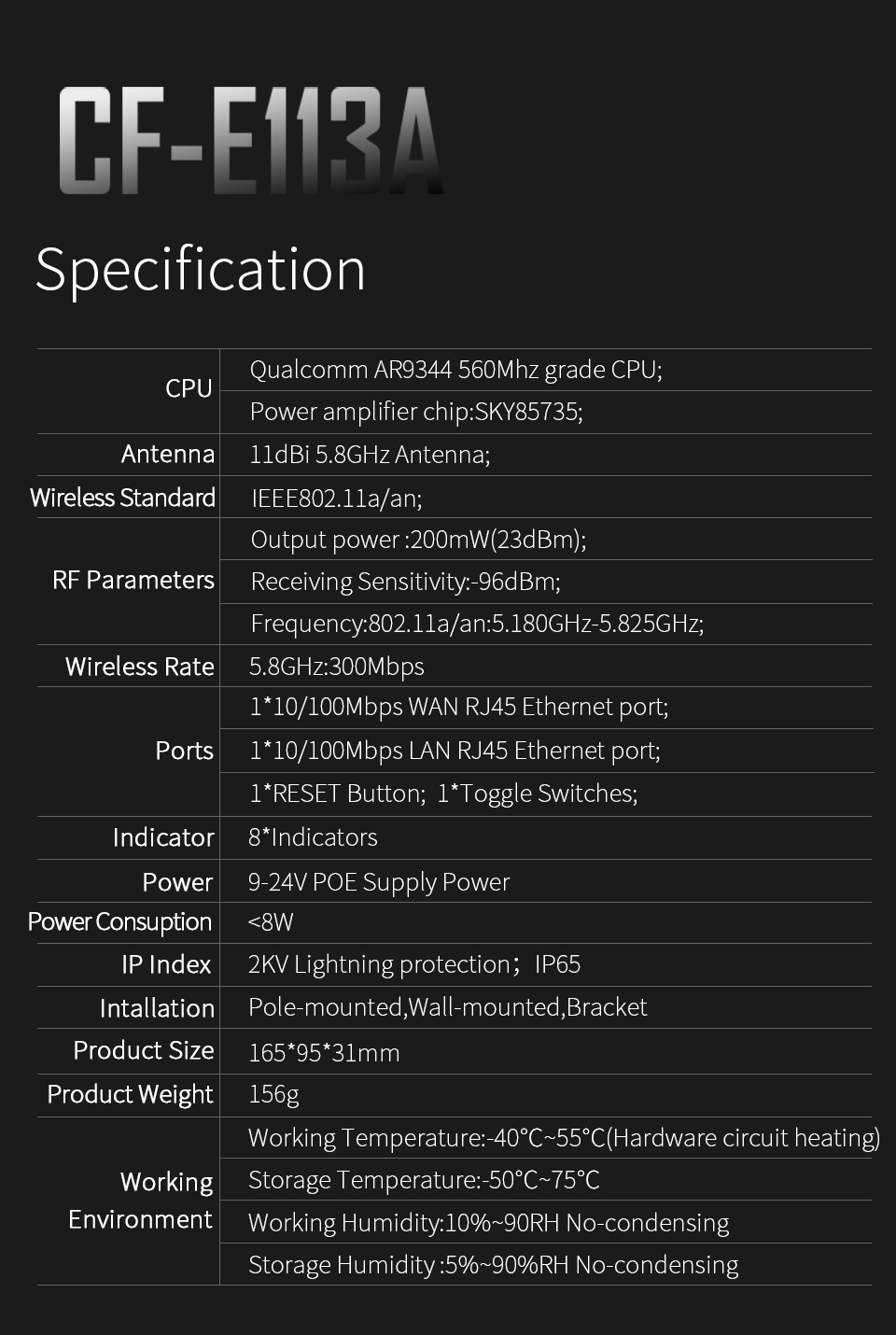Screen dimensions: 896x1335
Task: Click the 9-24V POE Supply Power text
Action: click(379, 882)
